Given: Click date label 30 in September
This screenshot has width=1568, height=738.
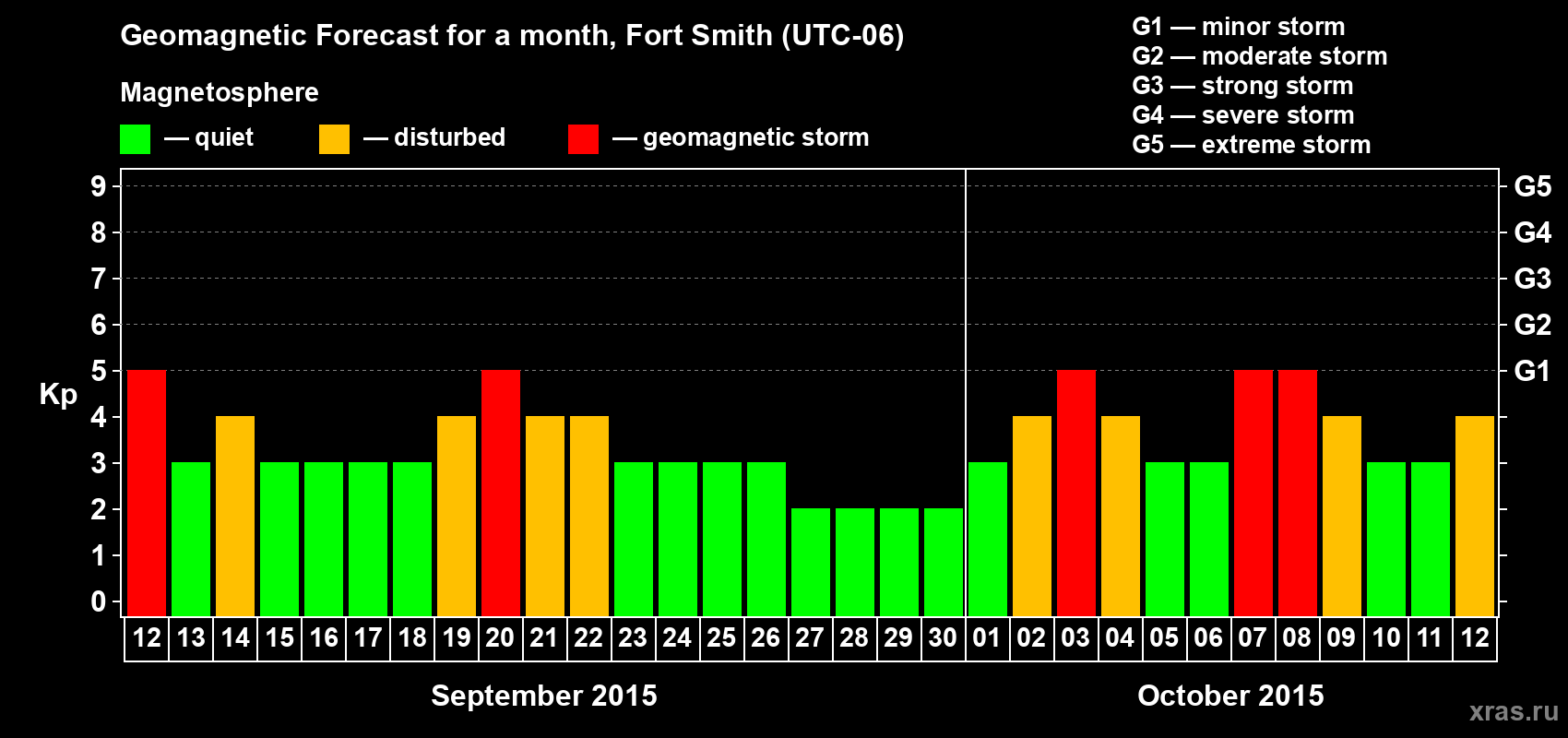Looking at the screenshot, I should (x=943, y=638).
